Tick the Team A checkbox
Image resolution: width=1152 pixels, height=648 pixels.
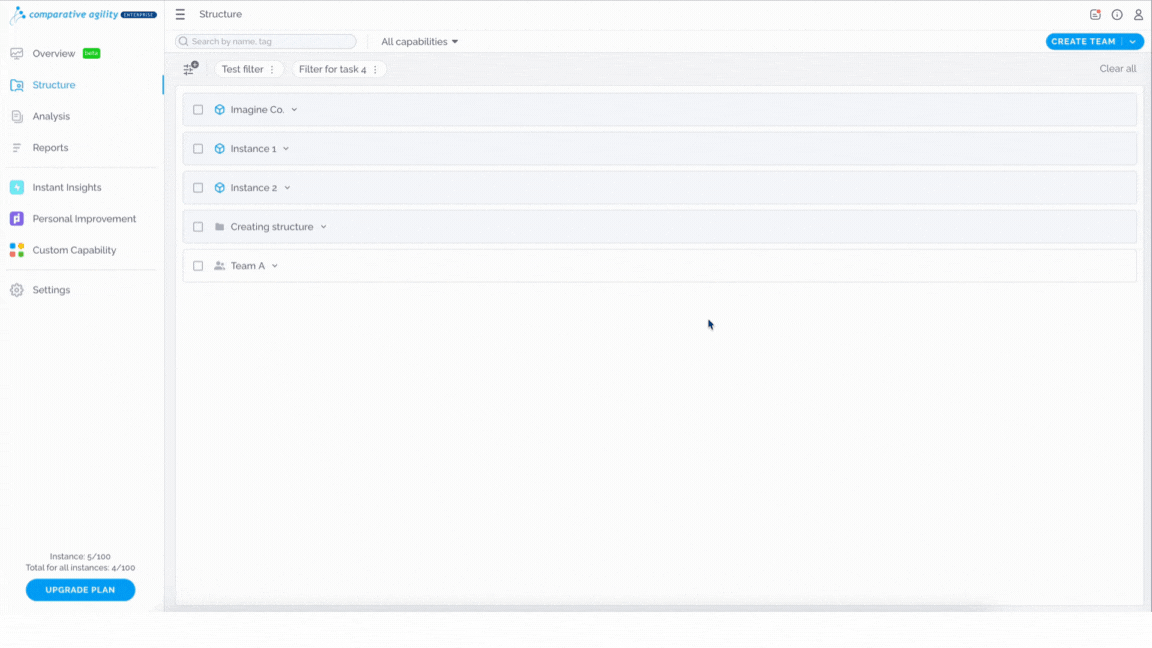[x=198, y=266]
